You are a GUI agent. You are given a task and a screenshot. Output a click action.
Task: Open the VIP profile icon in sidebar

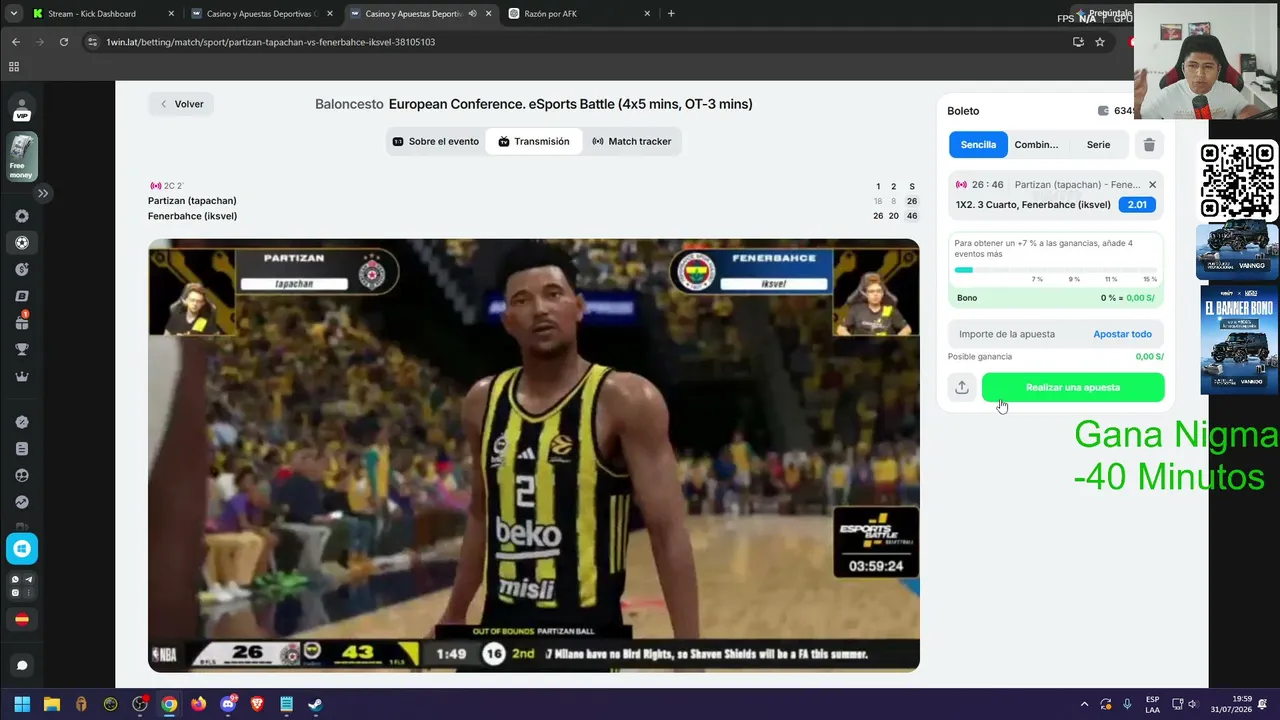(22, 109)
